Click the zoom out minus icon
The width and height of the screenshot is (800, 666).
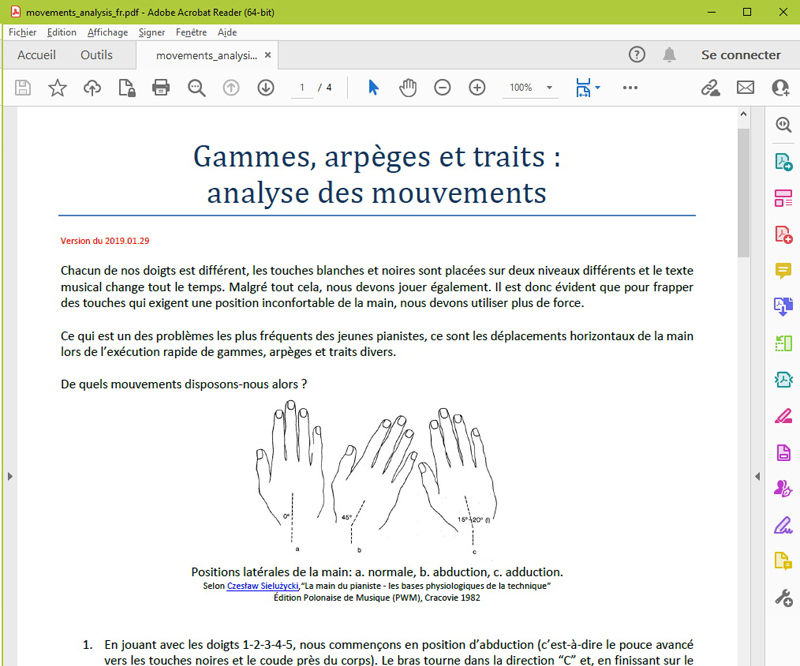pos(442,88)
